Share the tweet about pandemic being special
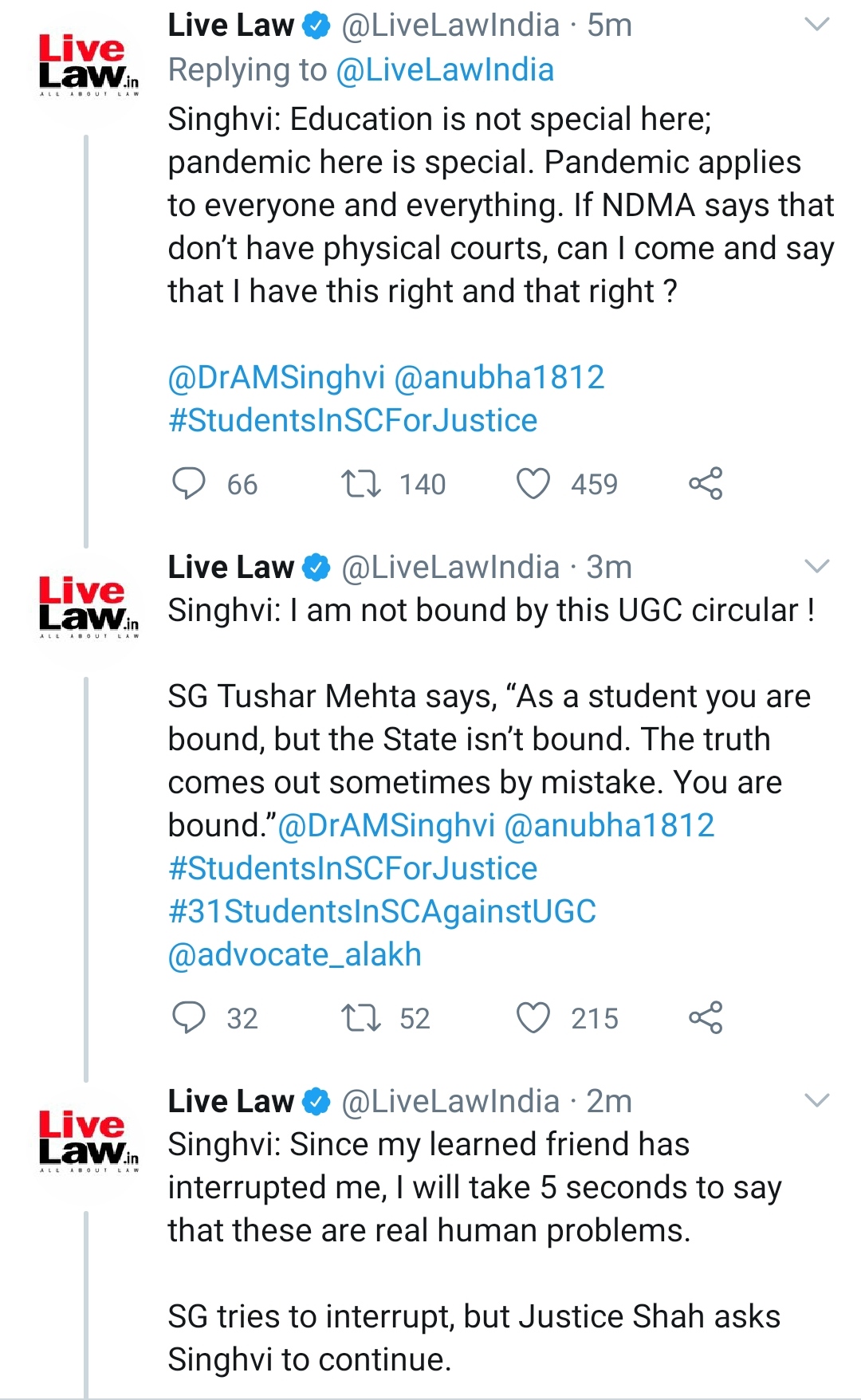Viewport: 861px width, 1400px height. [706, 484]
